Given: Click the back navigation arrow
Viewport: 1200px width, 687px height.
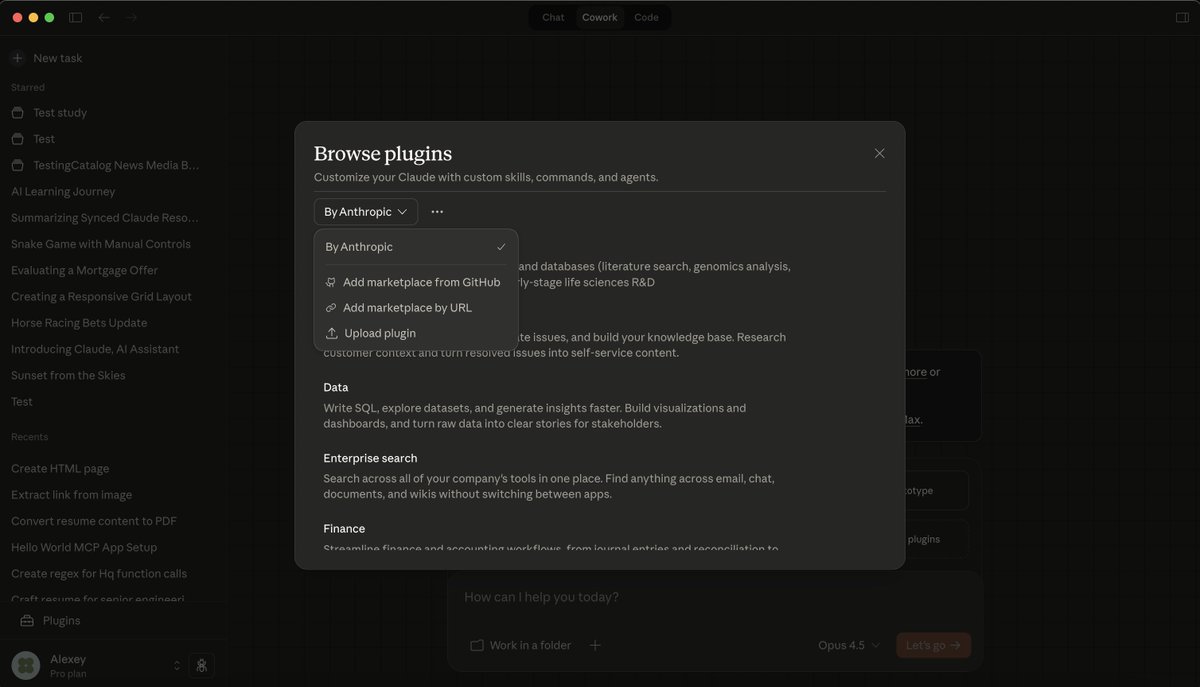Looking at the screenshot, I should [x=103, y=17].
